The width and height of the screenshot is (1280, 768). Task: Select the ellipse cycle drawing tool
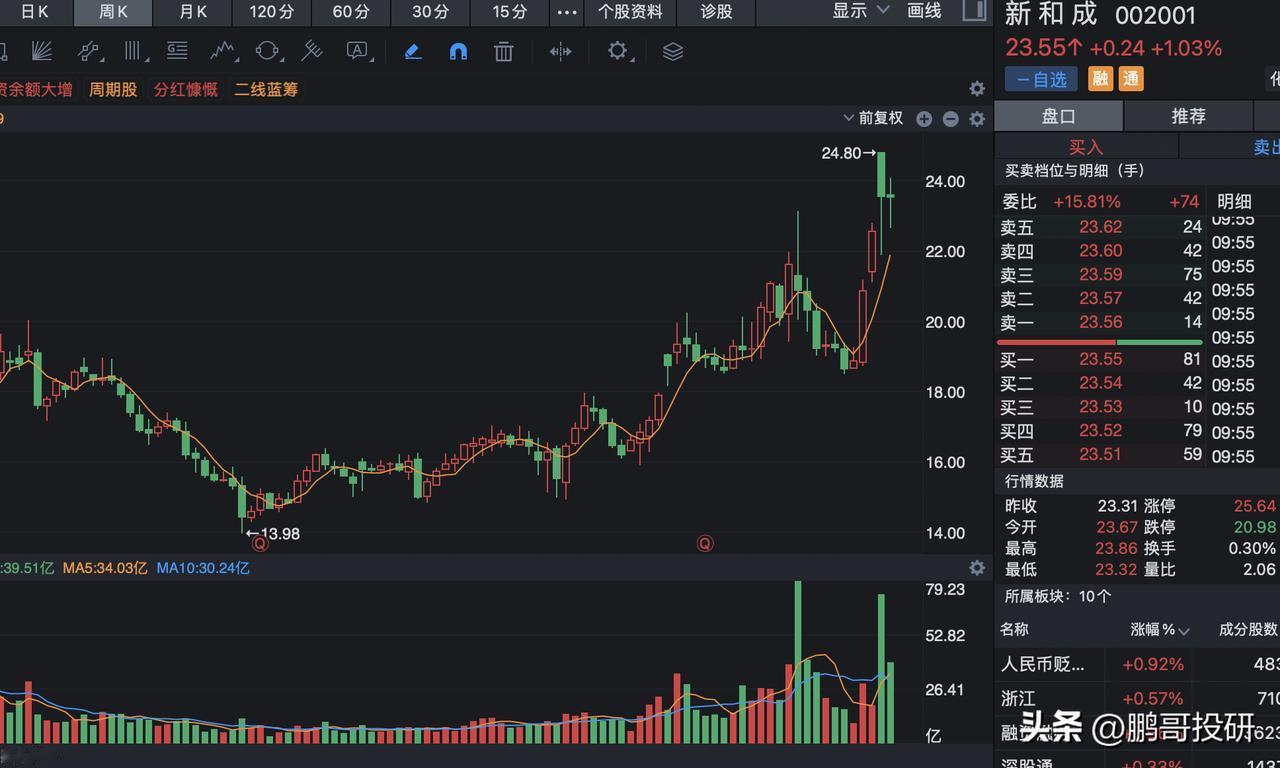coord(267,51)
